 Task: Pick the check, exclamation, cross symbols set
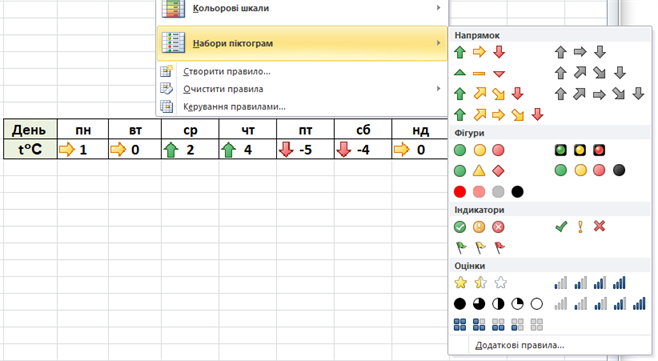click(x=580, y=227)
